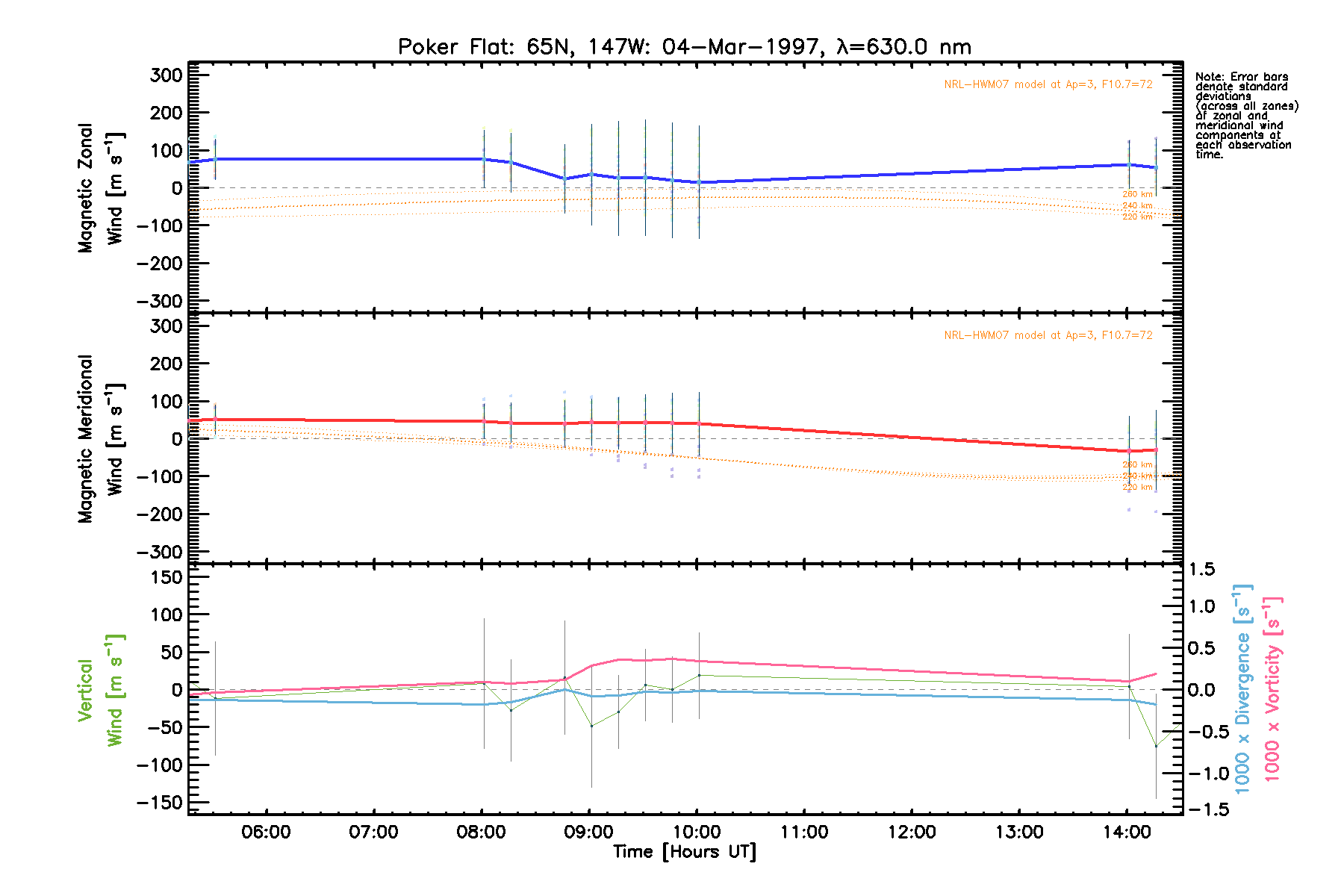Click the 14:00 time tick label

[x=1127, y=832]
